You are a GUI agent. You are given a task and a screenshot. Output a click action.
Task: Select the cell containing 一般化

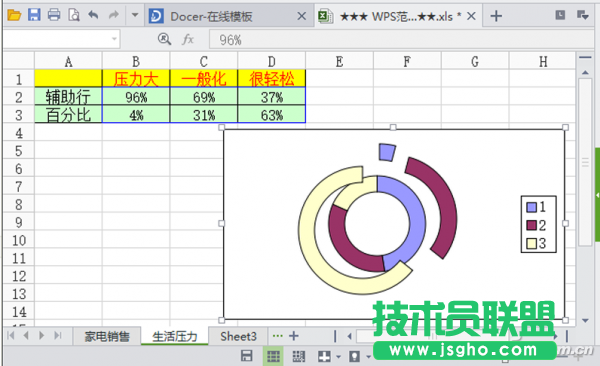[x=204, y=79]
